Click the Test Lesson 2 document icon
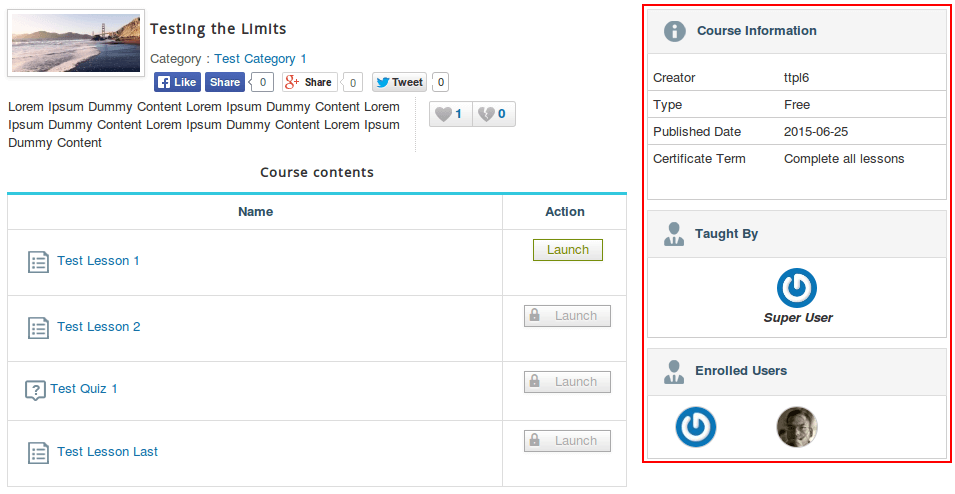 click(38, 328)
